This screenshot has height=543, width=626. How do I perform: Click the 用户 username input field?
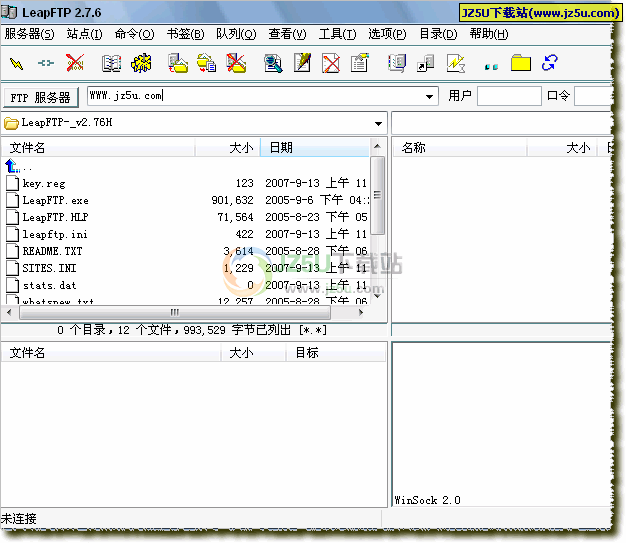509,96
